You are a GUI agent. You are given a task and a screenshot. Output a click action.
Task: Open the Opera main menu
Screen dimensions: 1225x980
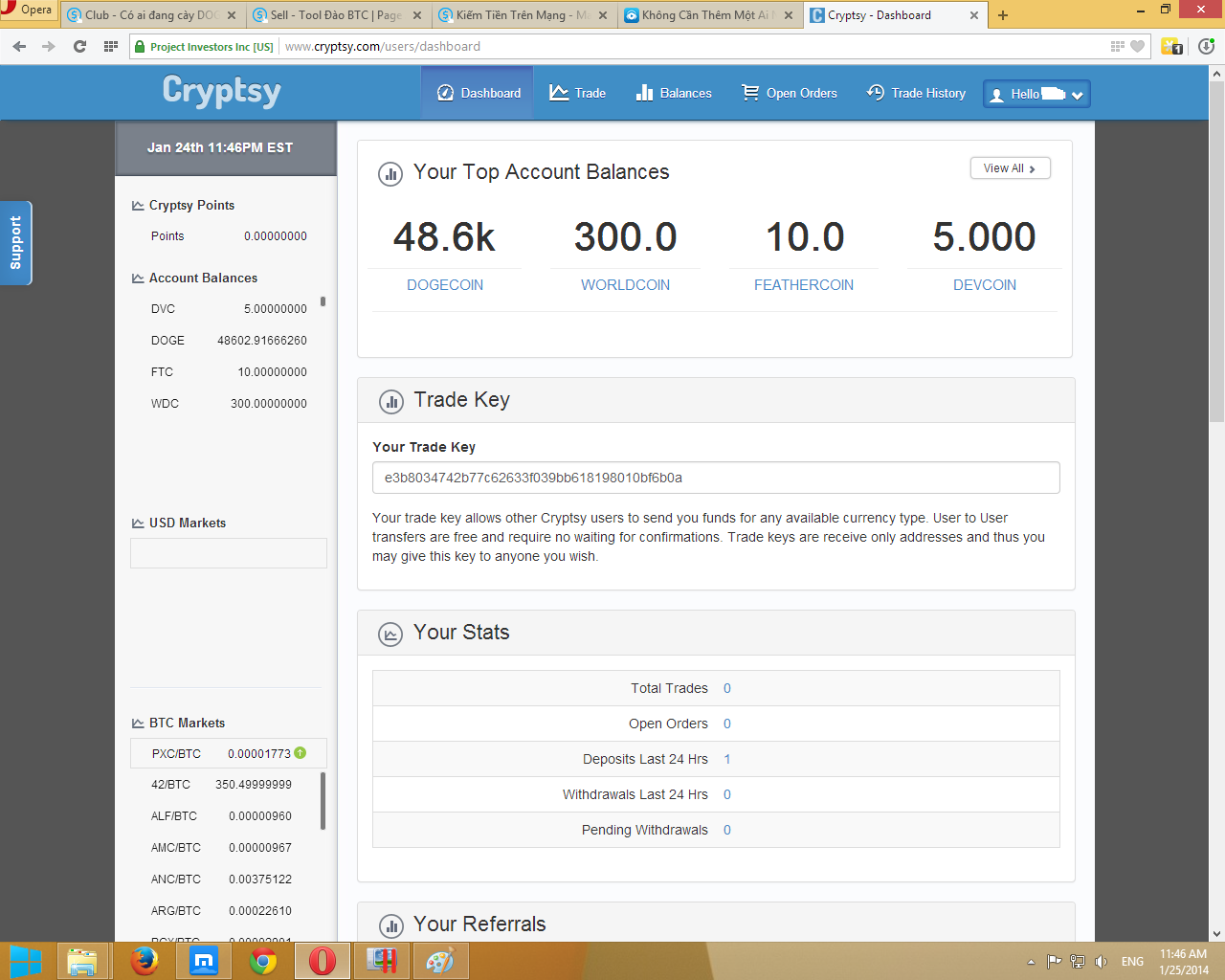tap(28, 11)
